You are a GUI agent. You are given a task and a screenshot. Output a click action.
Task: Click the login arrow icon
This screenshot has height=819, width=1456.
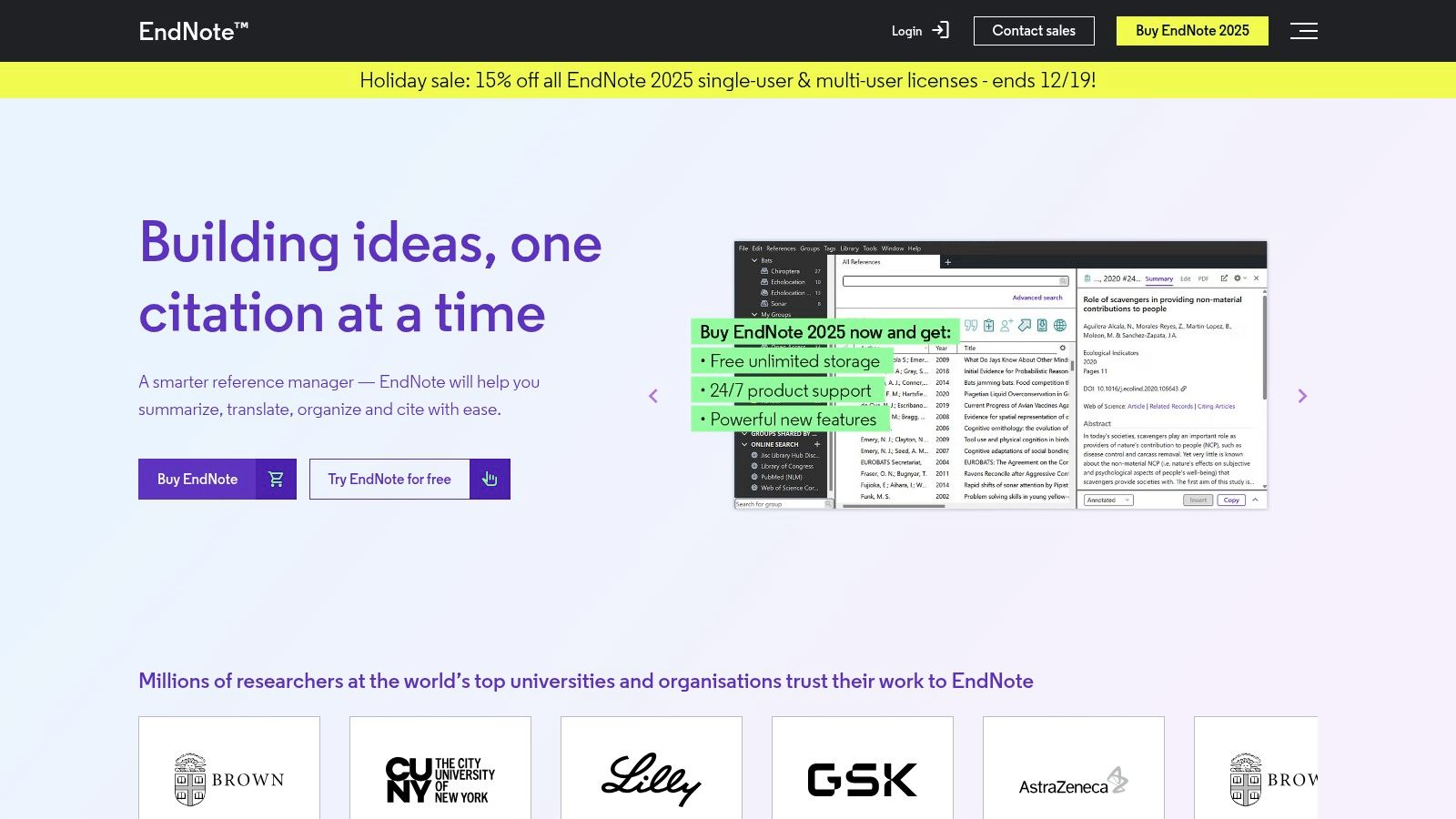pos(940,30)
